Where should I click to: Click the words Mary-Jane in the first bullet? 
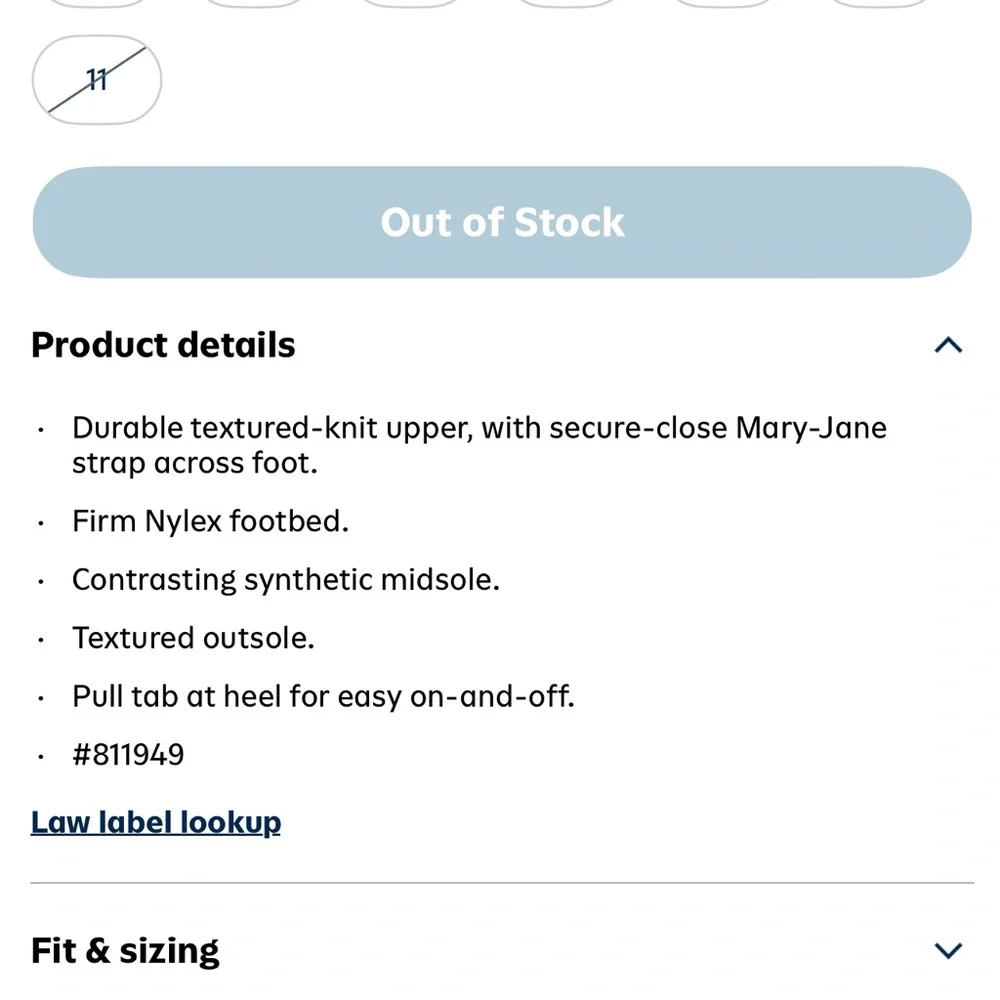point(811,428)
